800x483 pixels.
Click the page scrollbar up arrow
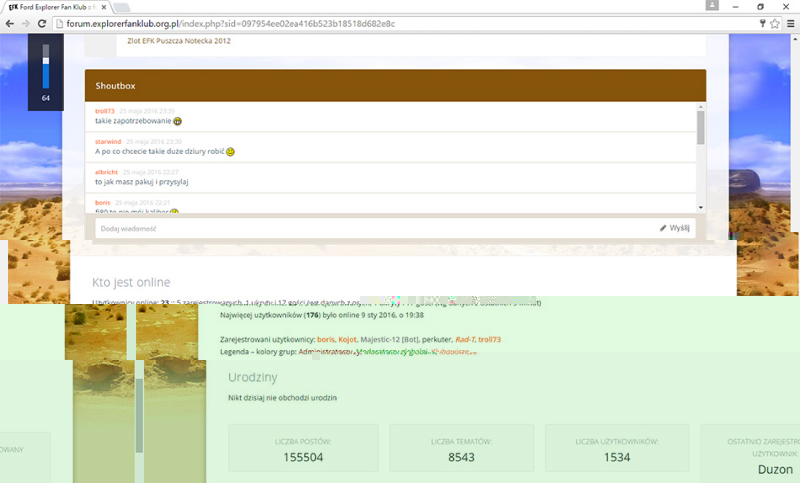pyautogui.click(x=795, y=38)
